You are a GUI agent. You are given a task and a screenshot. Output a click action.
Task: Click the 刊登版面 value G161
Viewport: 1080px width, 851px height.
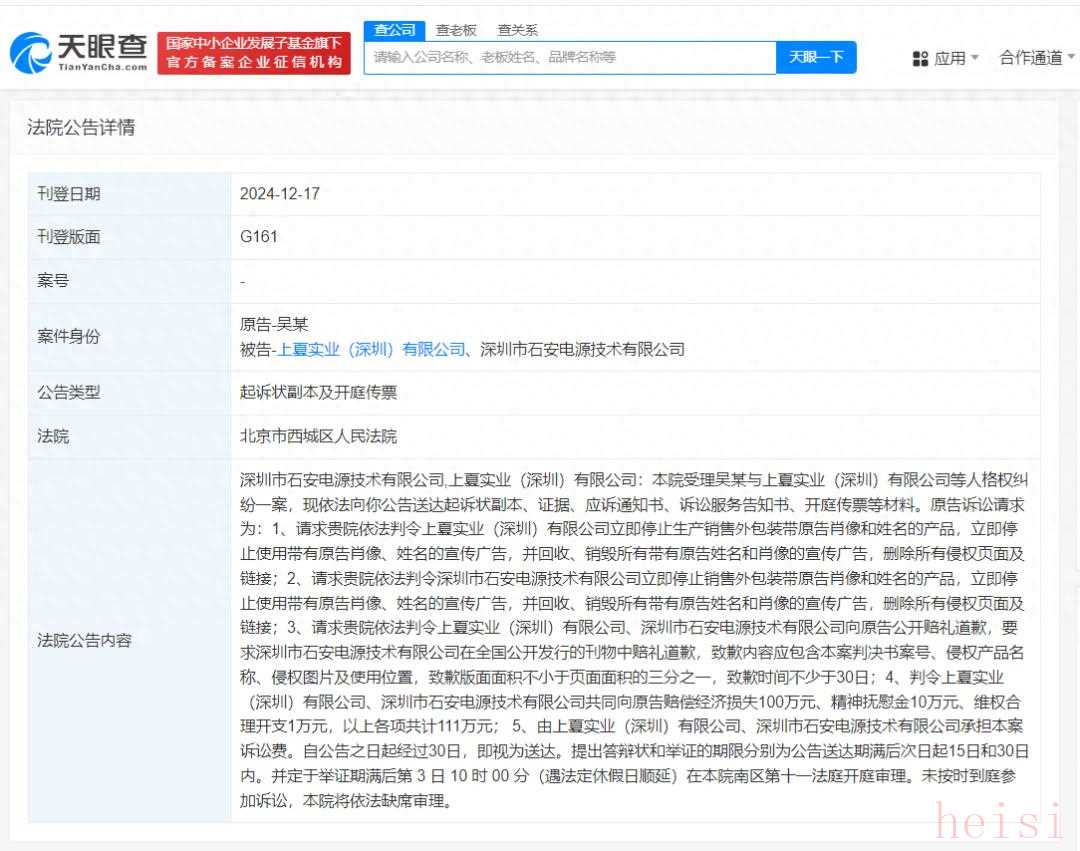[x=258, y=237]
